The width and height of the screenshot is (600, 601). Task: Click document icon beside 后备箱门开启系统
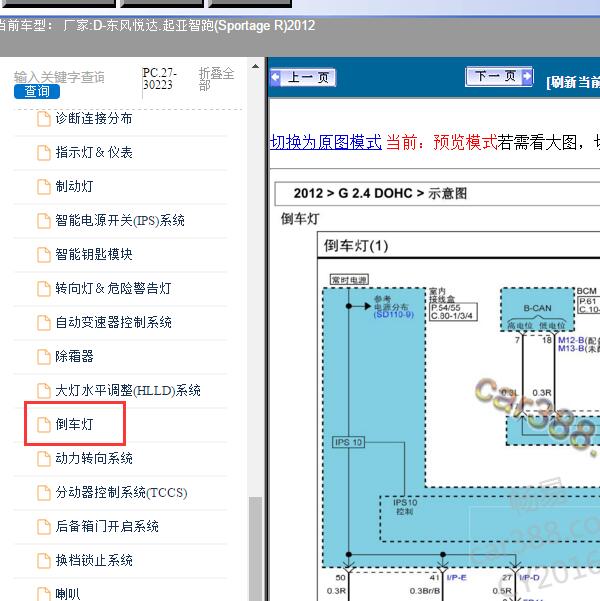pos(44,527)
